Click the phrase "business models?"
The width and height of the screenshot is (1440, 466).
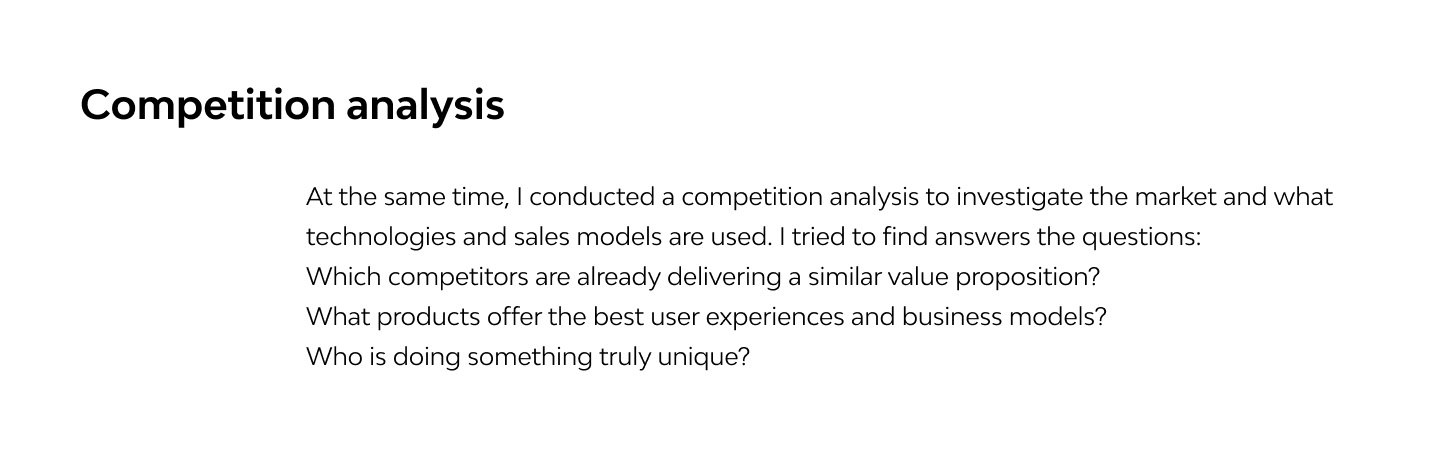[1004, 317]
